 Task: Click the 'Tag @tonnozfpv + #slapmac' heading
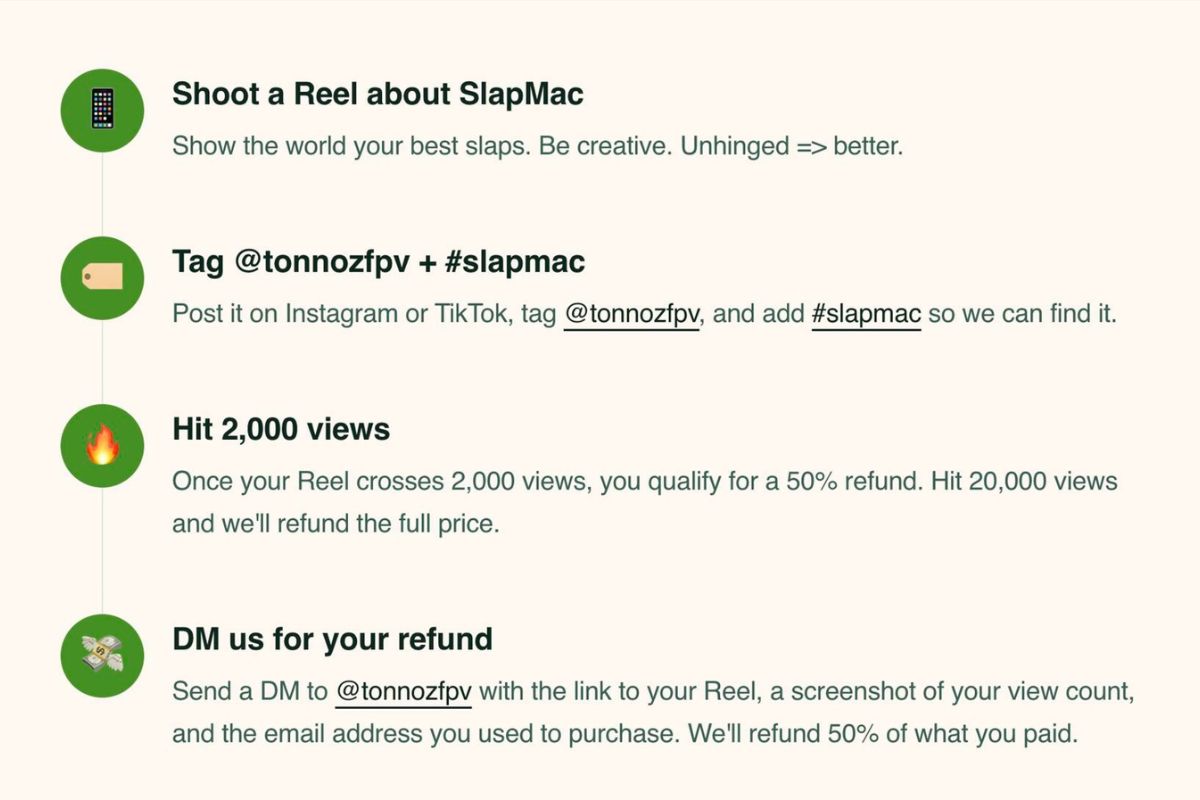pos(378,262)
